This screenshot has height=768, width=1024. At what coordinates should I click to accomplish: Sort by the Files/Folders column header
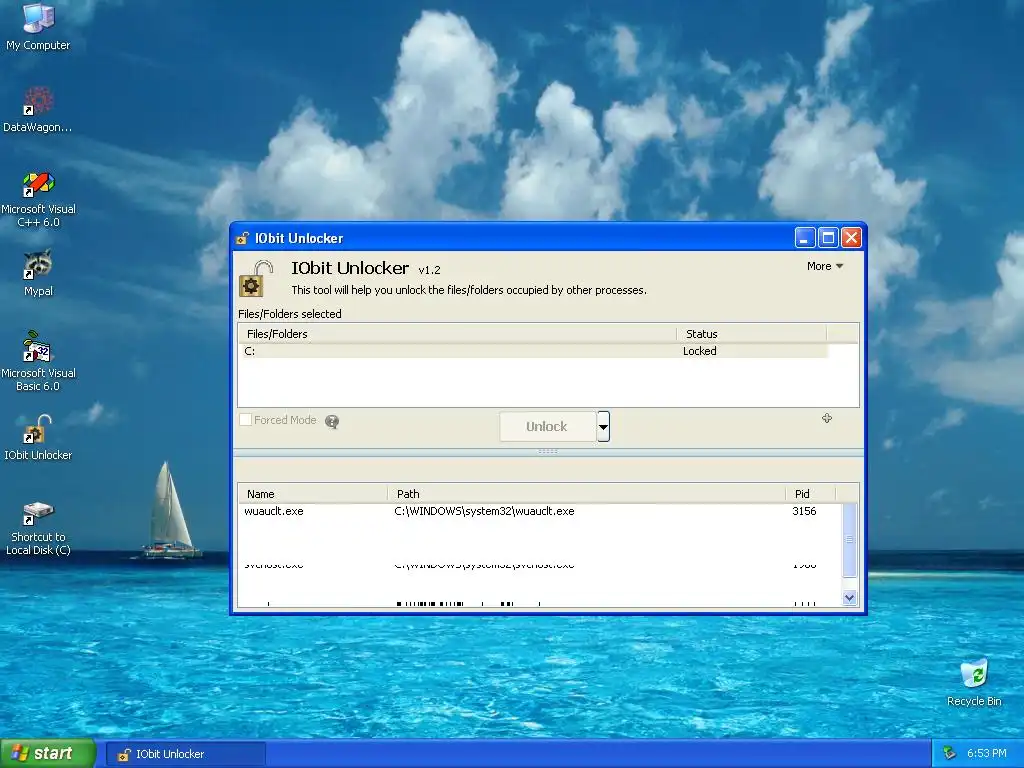[457, 334]
